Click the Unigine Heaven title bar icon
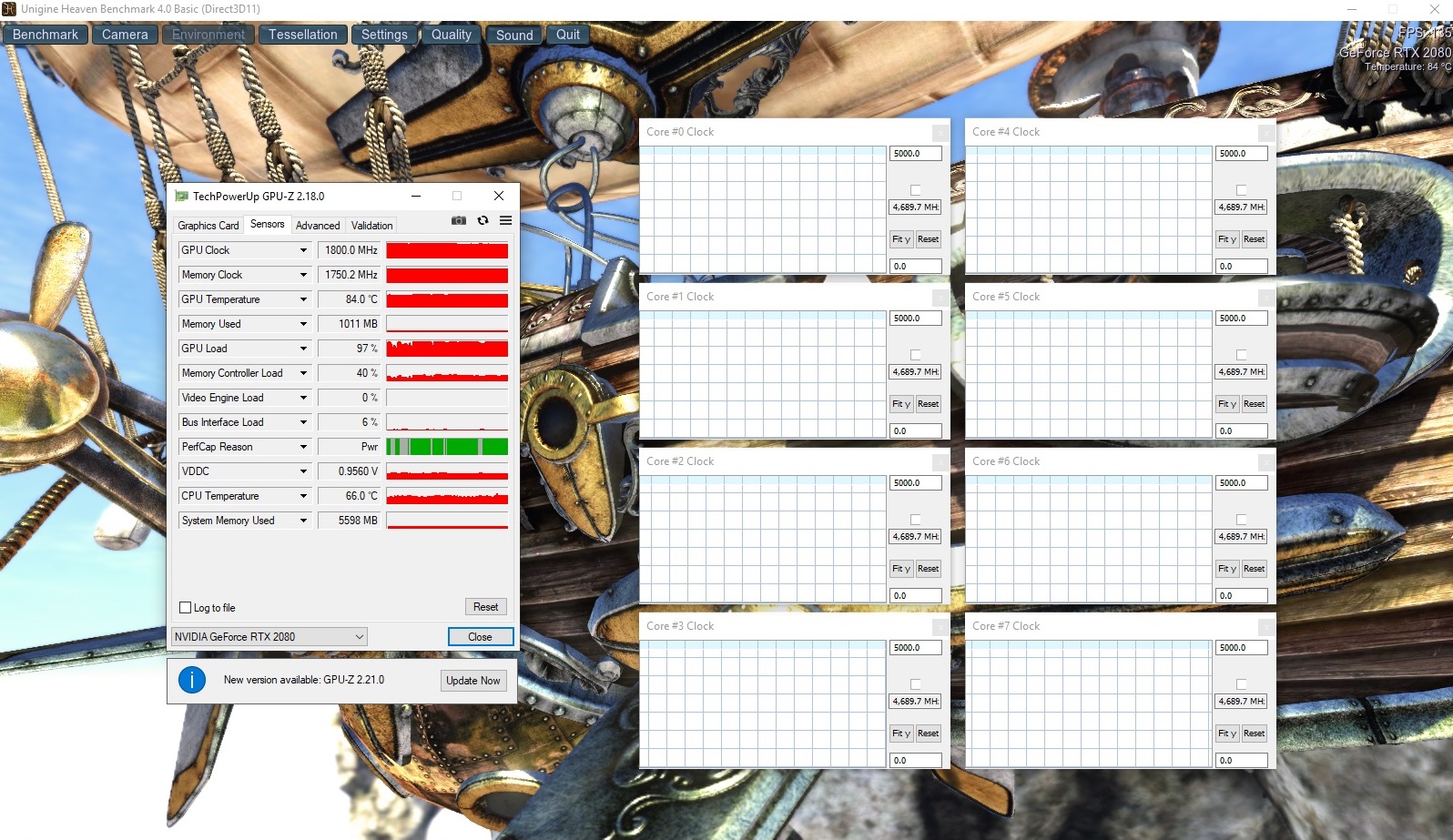The height and width of the screenshot is (840, 1453). [x=9, y=9]
